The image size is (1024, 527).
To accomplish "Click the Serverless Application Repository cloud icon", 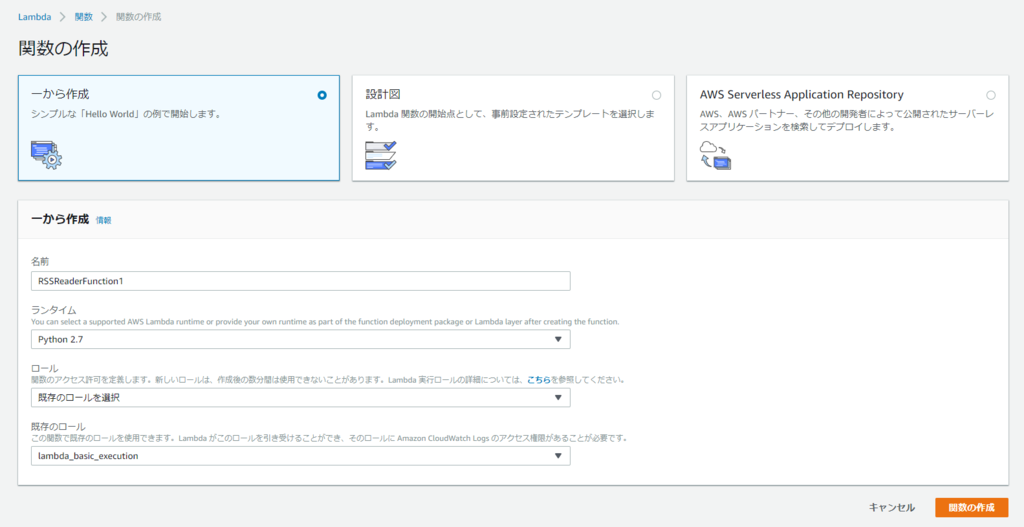I will tap(715, 155).
